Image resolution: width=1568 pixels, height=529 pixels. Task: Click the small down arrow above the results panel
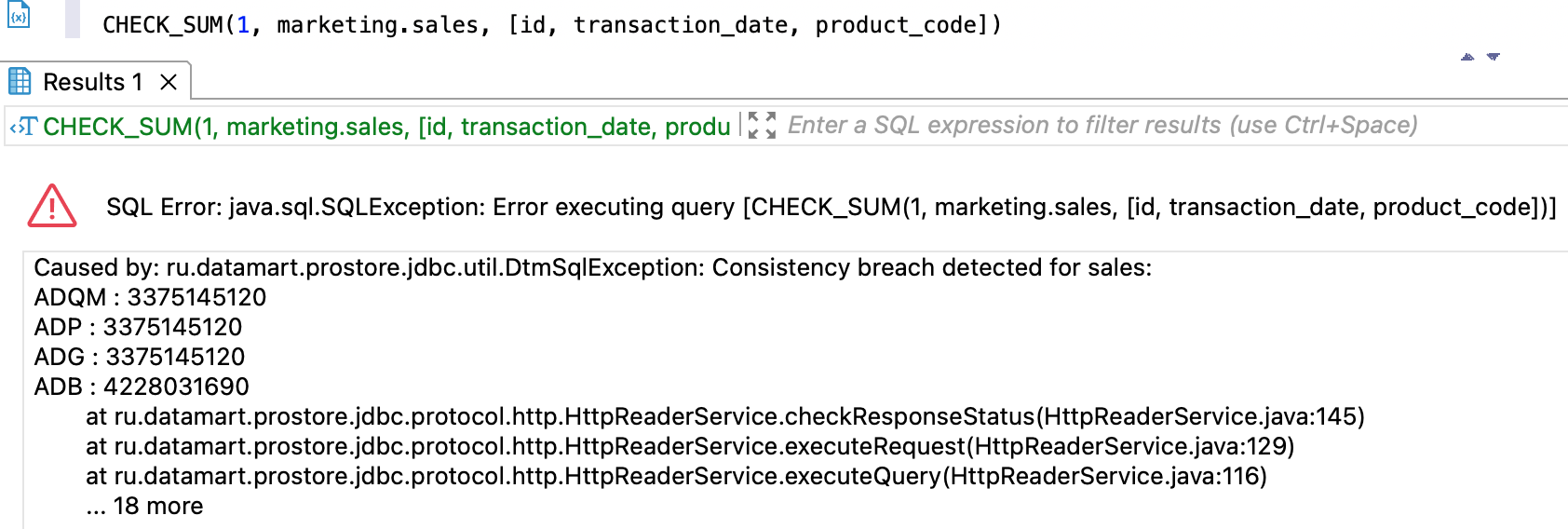coord(1494,57)
